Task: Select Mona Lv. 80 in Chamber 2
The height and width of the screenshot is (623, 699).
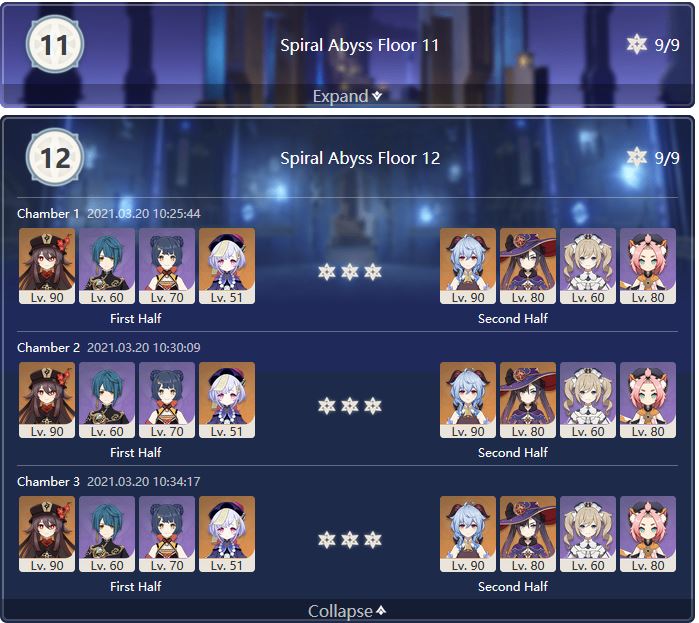Action: pos(528,400)
